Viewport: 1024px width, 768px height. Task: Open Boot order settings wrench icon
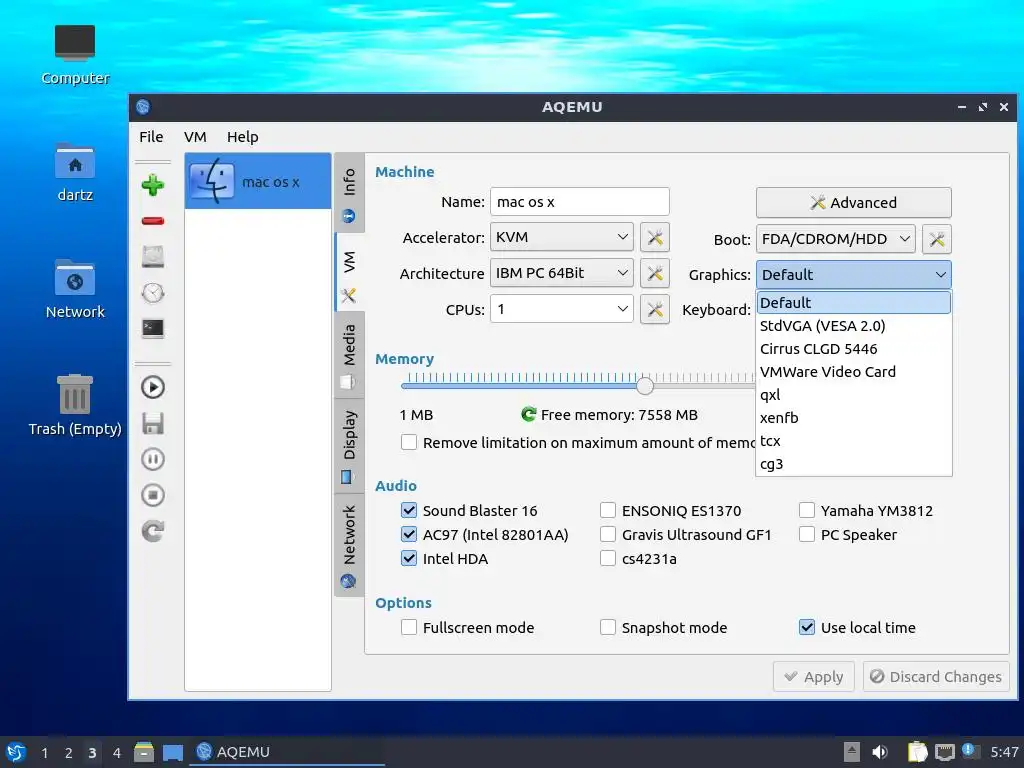pos(936,240)
